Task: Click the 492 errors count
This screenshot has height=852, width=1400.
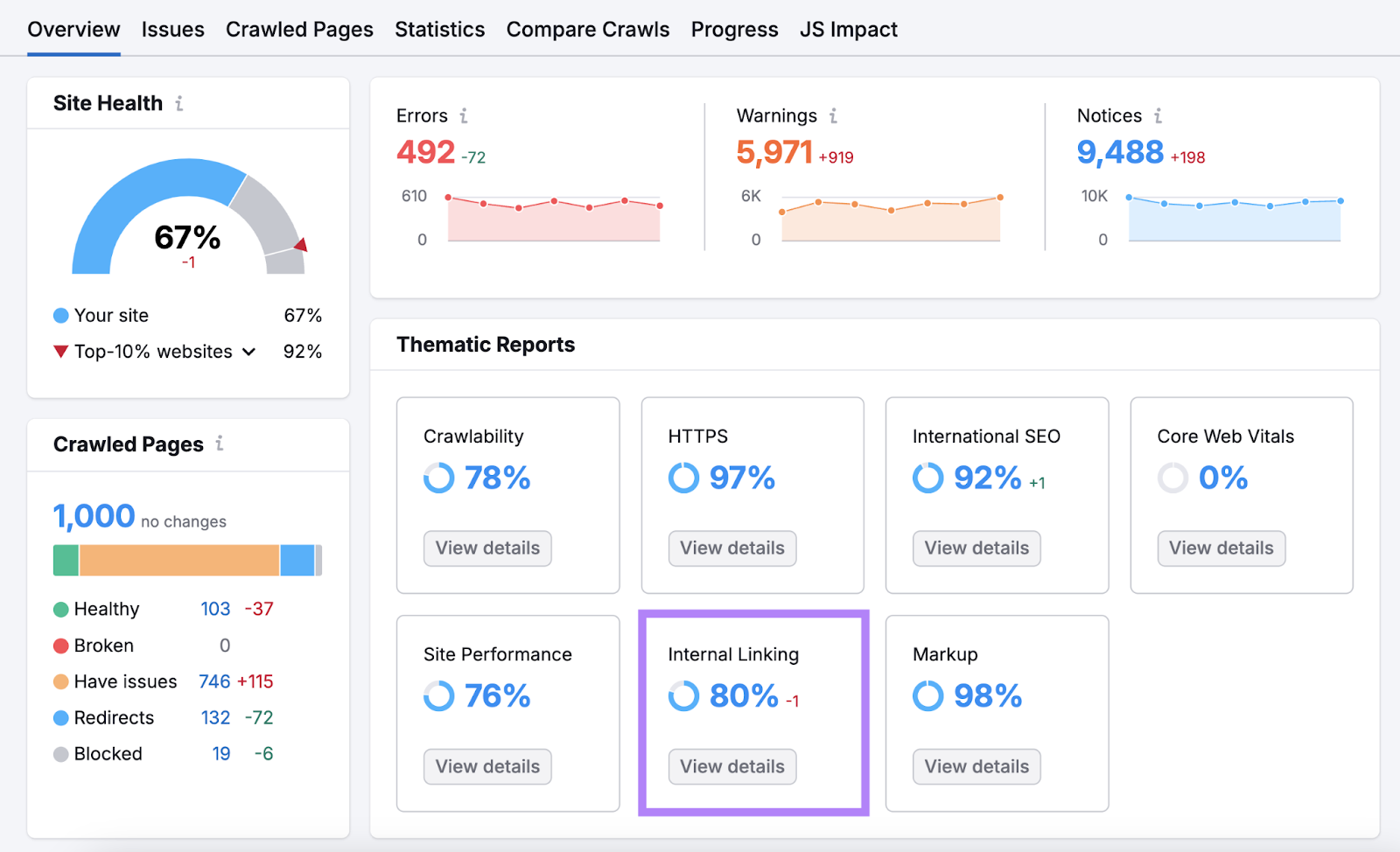Action: click(x=425, y=152)
